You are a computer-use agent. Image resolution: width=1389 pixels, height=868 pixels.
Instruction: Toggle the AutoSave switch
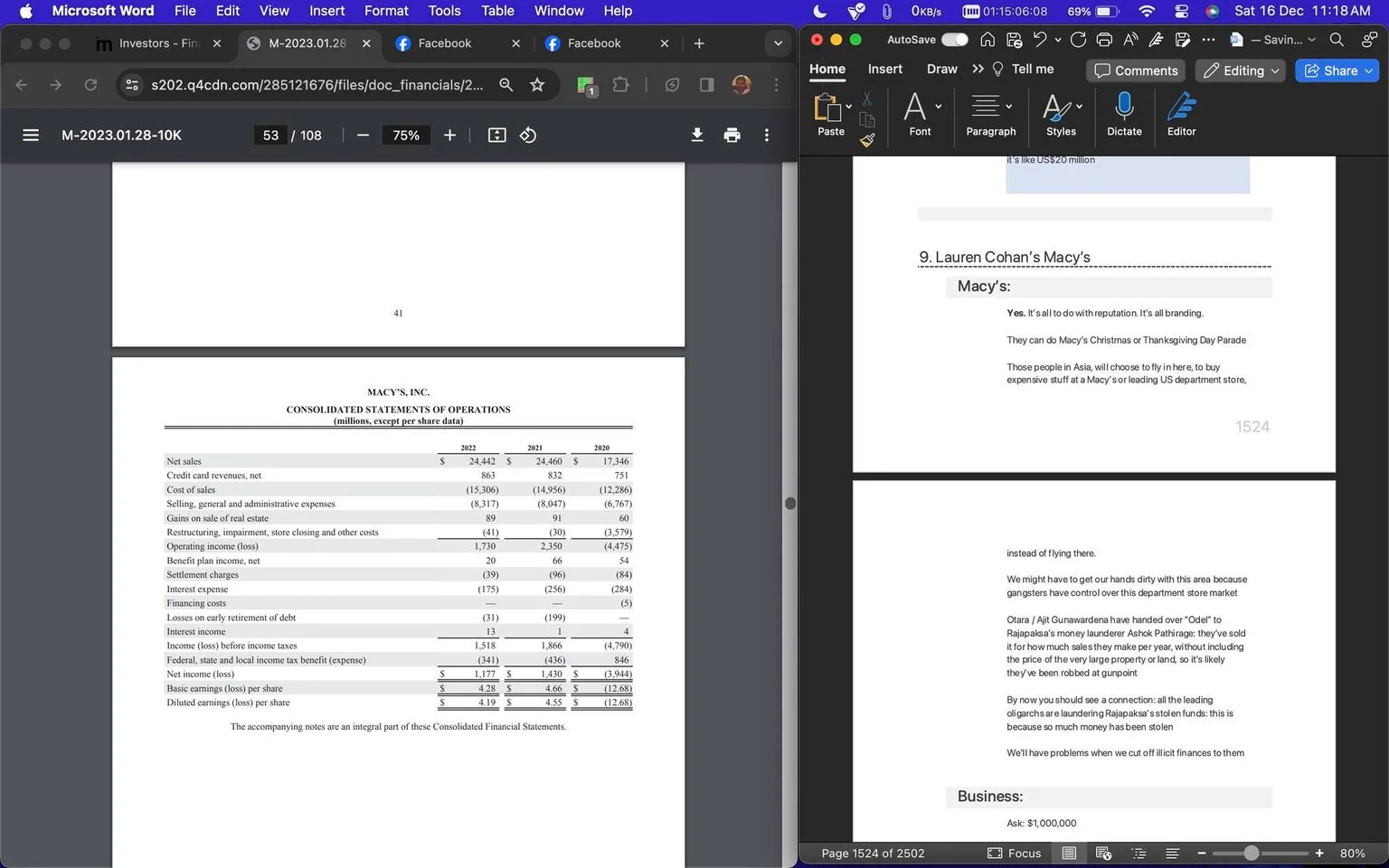(x=954, y=40)
